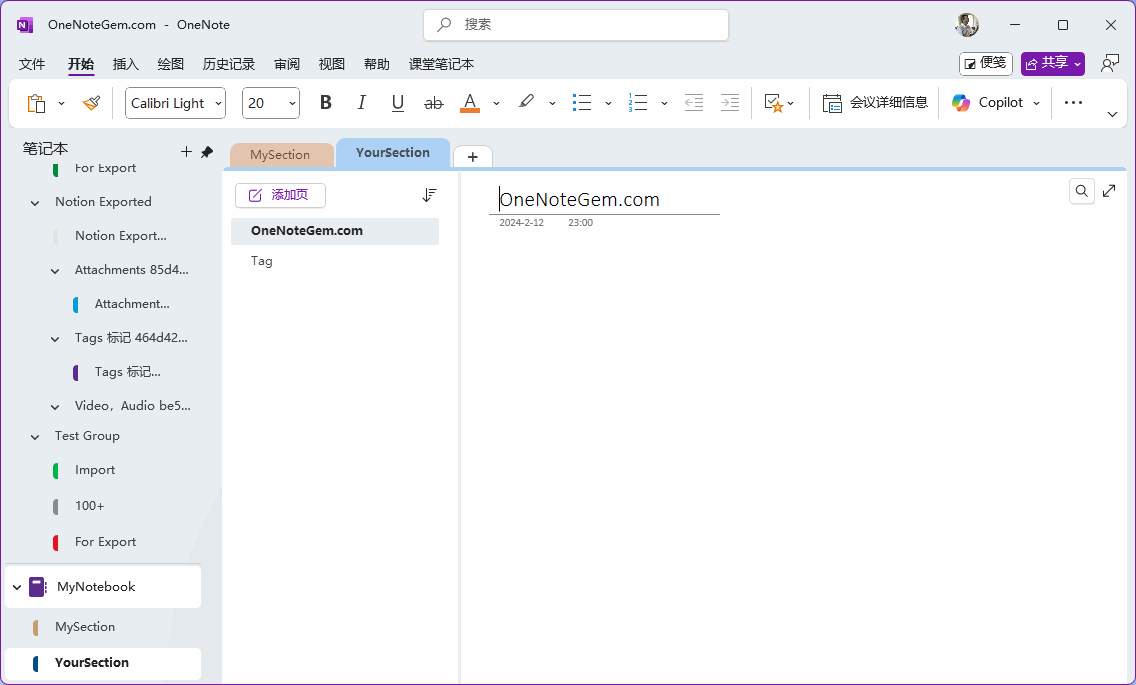Apply the magenta text highlight color
The image size is (1136, 685).
click(x=526, y=103)
